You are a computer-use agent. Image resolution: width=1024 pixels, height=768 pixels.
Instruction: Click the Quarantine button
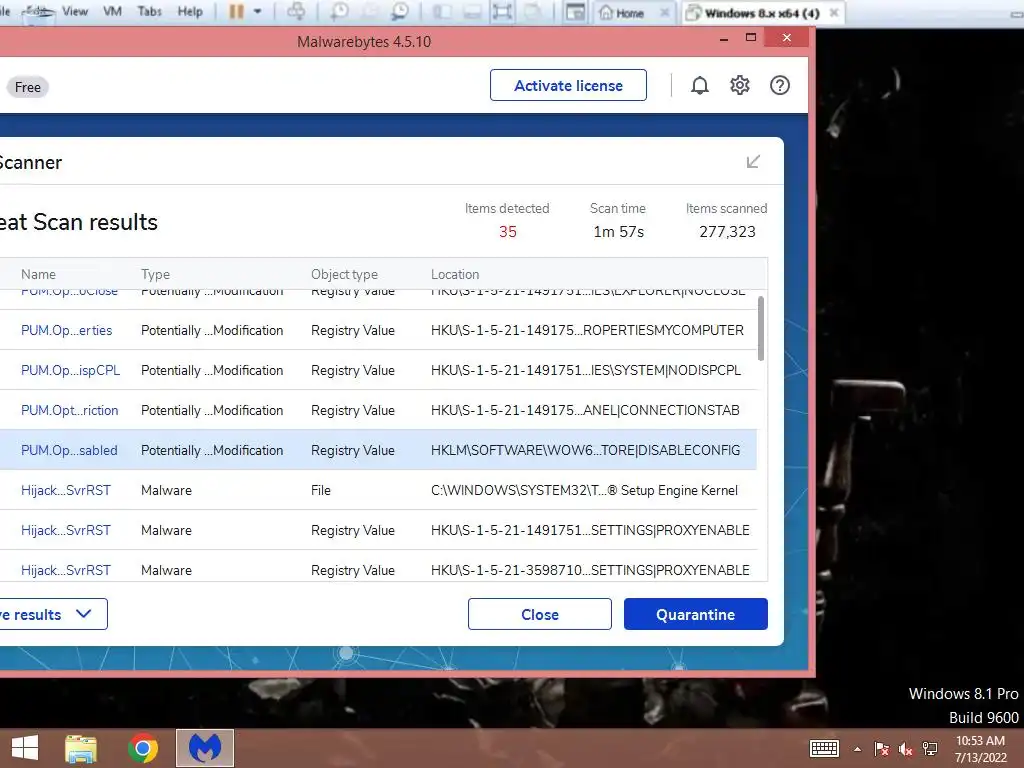coord(696,615)
